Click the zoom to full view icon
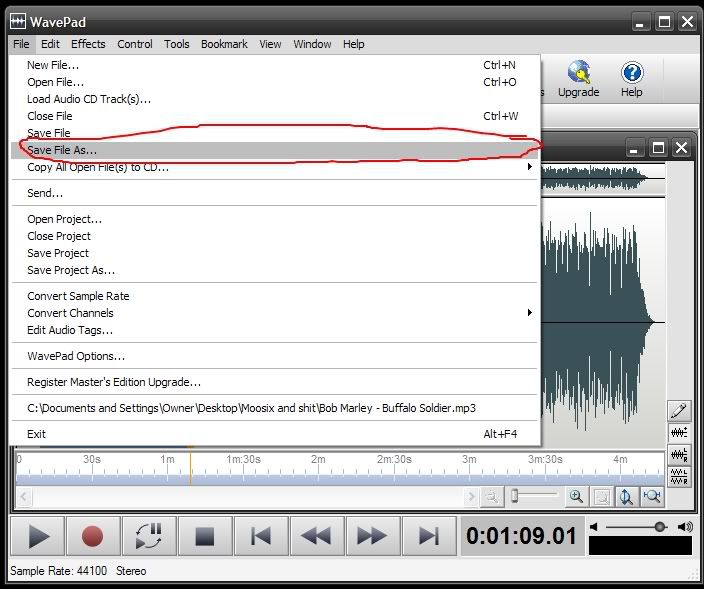Image resolution: width=704 pixels, height=589 pixels. pyautogui.click(x=651, y=497)
